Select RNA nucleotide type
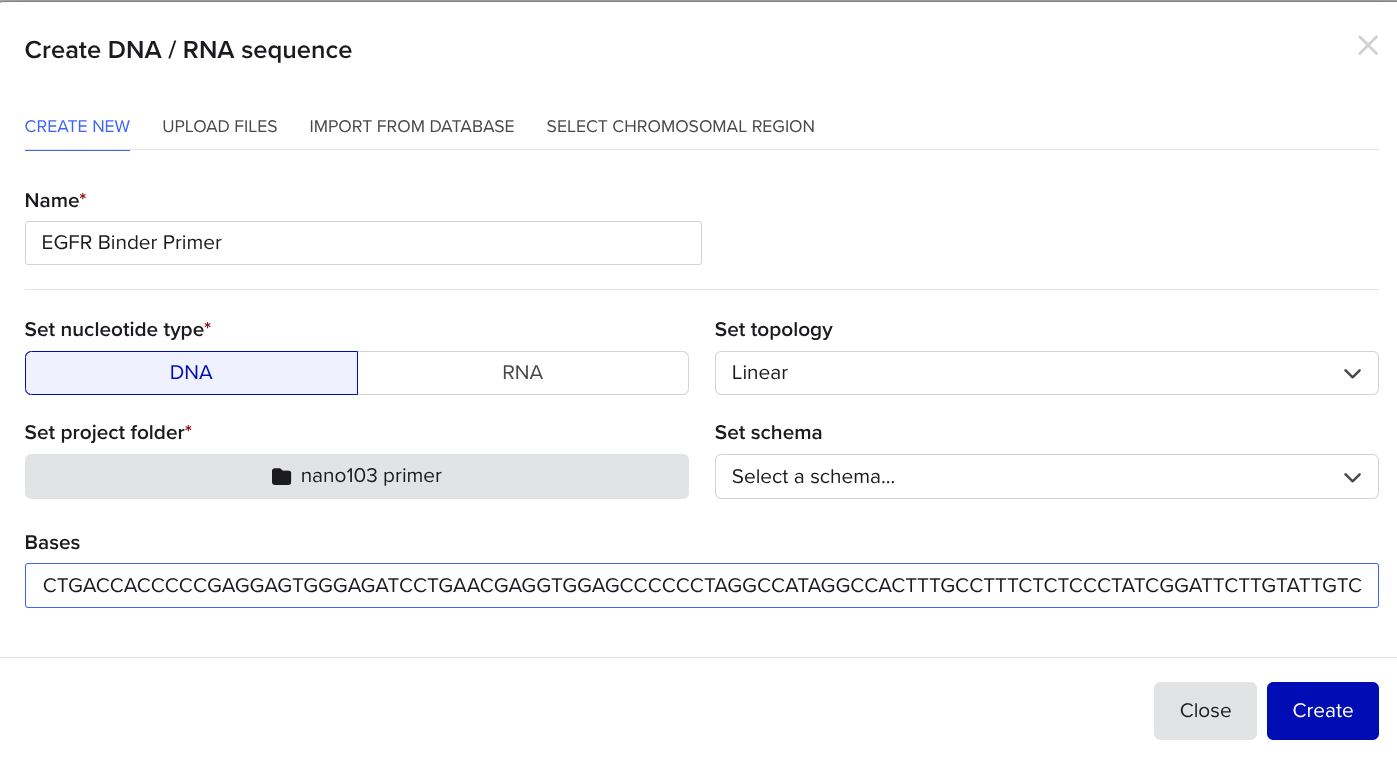The image size is (1397, 763). pos(523,373)
